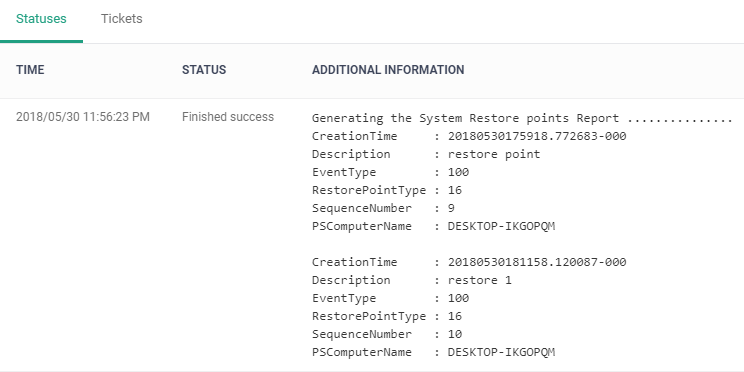Click the Description restore 1 line
The width and height of the screenshot is (744, 372).
(412, 280)
